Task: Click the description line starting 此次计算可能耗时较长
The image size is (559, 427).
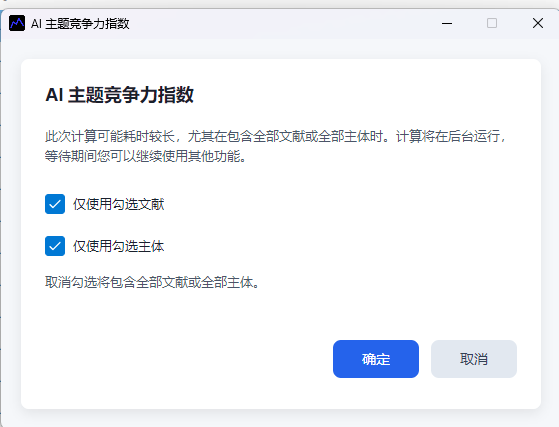Action: pos(275,136)
